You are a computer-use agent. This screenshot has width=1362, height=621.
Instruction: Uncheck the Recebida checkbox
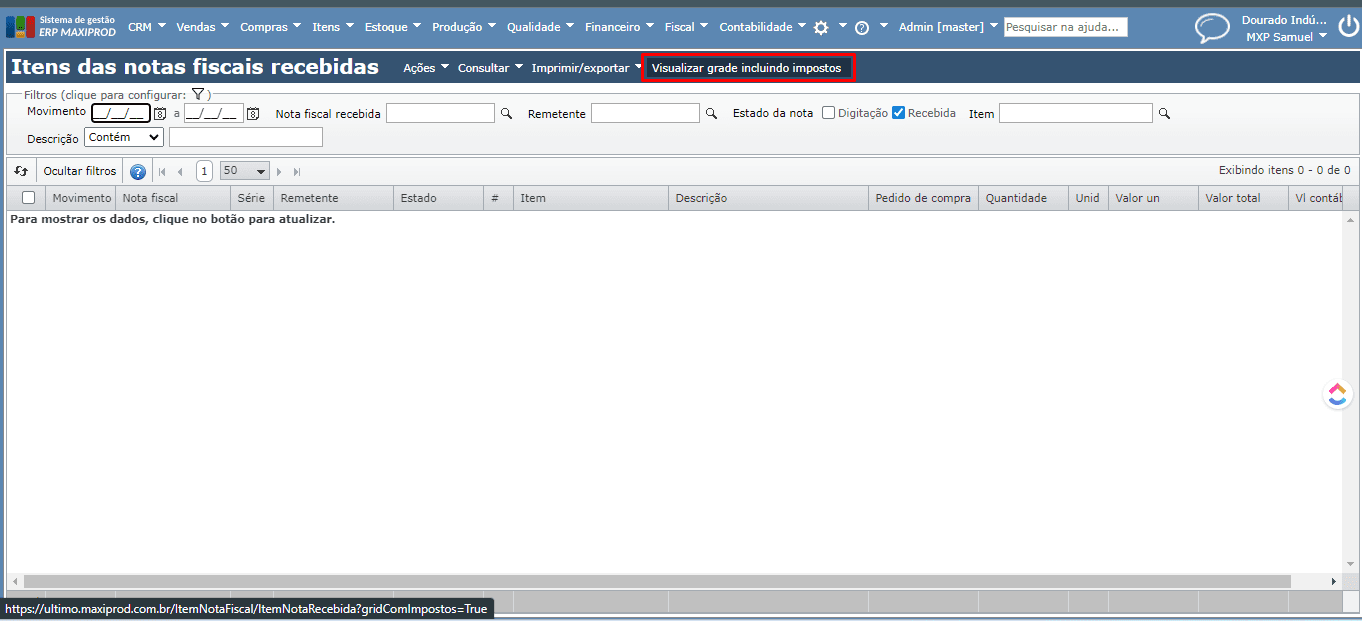[898, 113]
